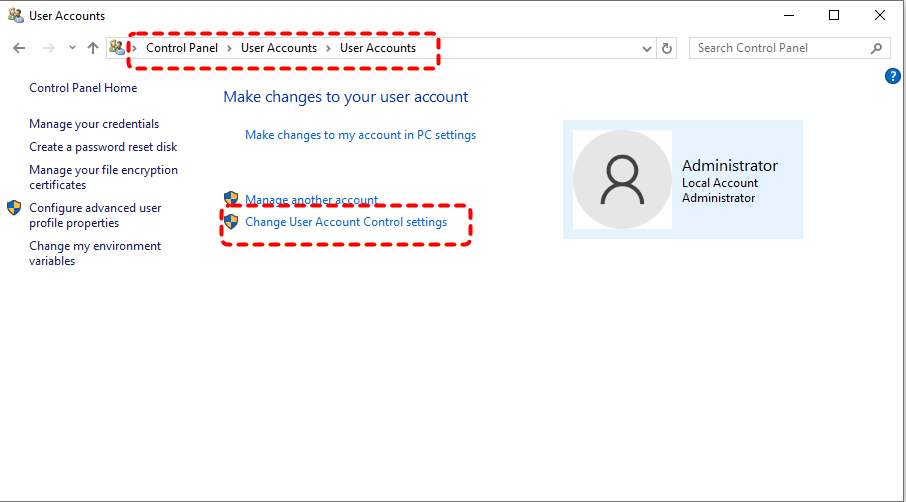
Task: Expand the chevron after Control Panel breadcrumb
Action: [x=229, y=48]
